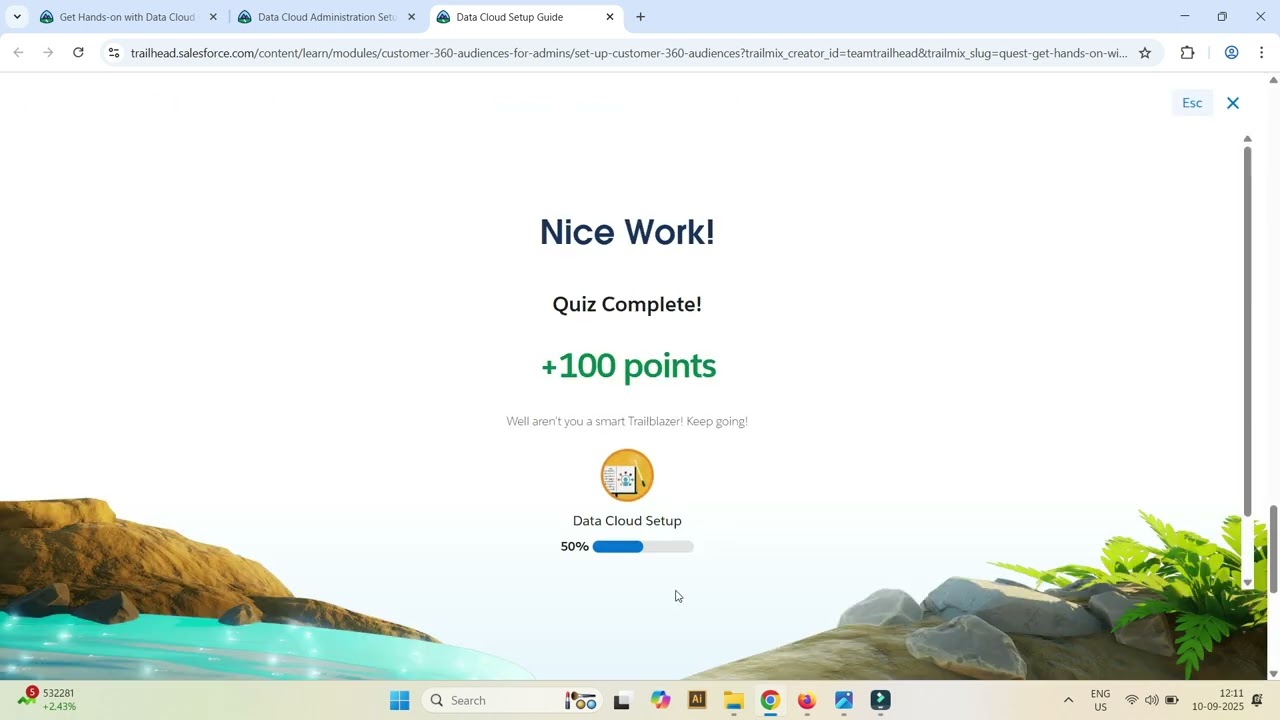This screenshot has height=720, width=1280.
Task: Open the Wi-Fi network settings icon
Action: tap(1132, 700)
